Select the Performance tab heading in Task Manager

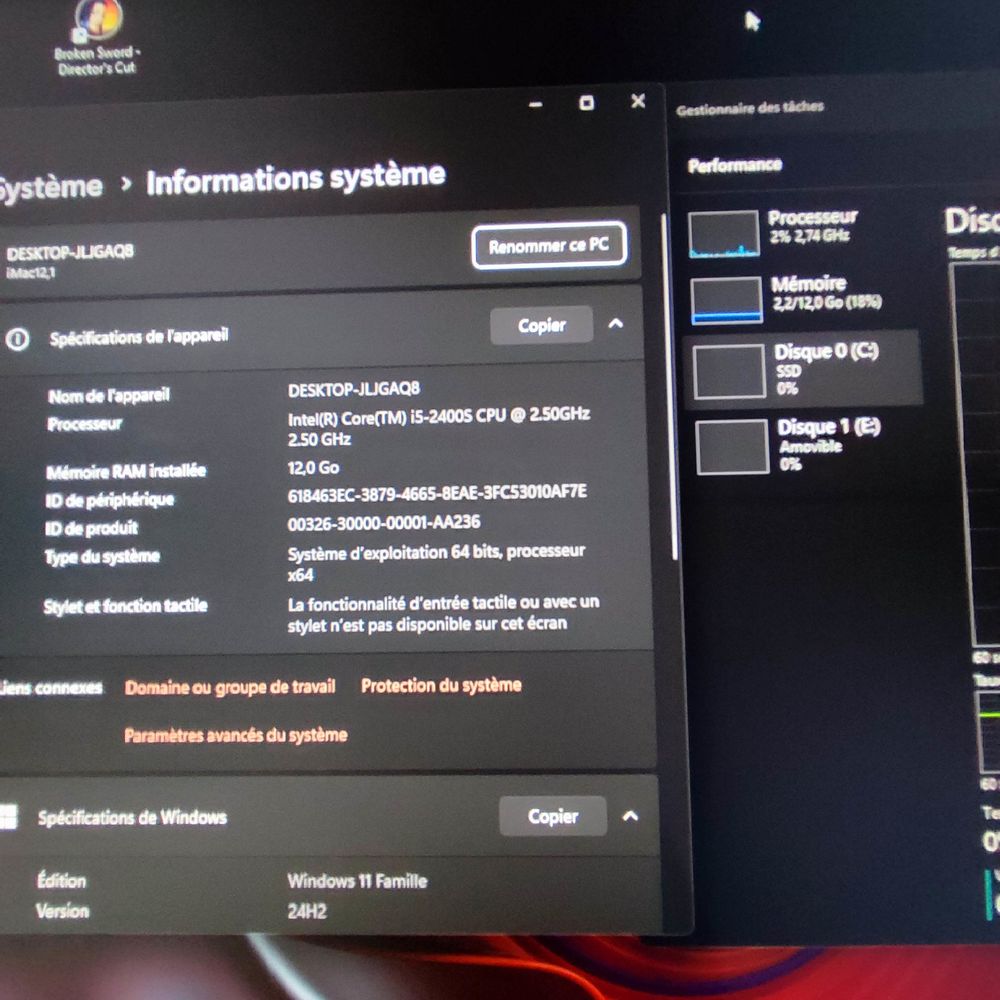click(735, 165)
